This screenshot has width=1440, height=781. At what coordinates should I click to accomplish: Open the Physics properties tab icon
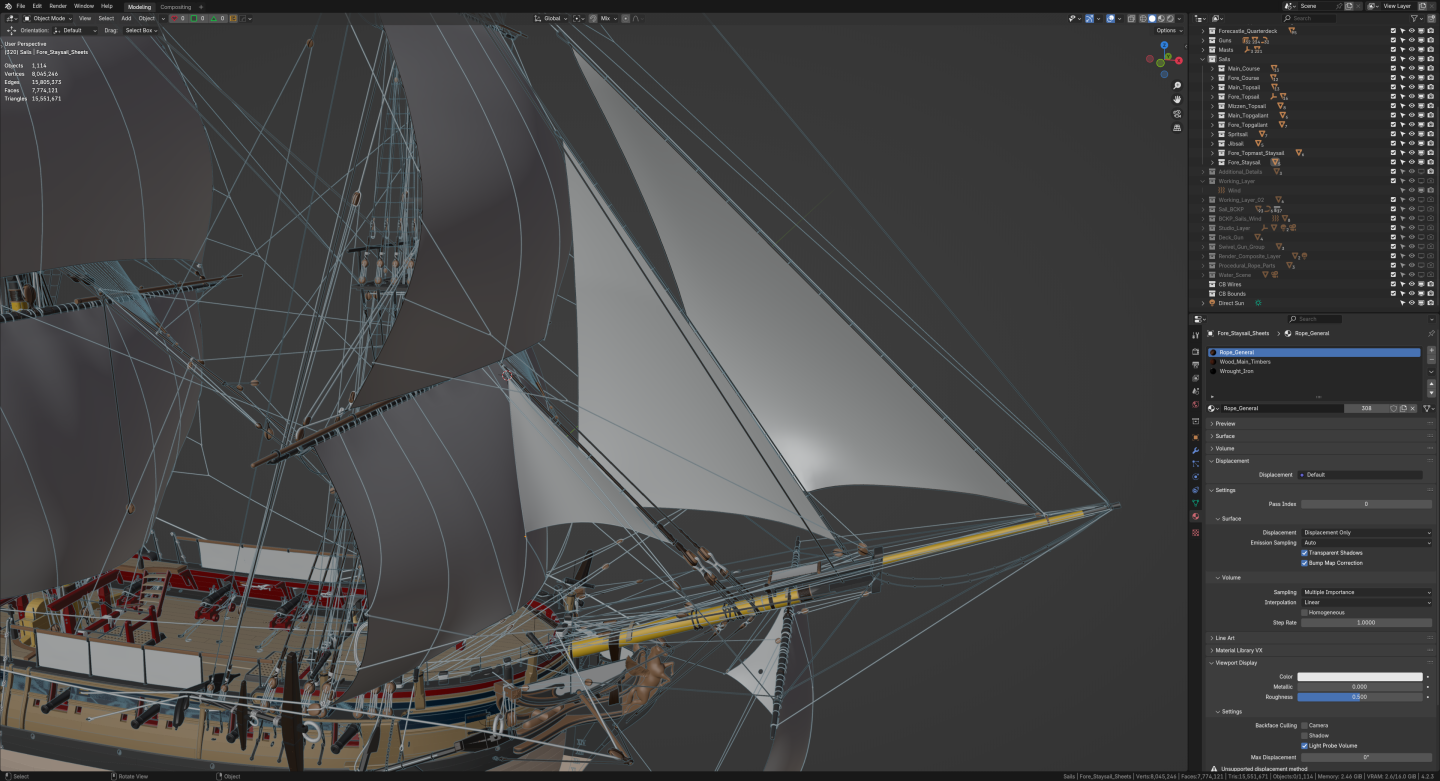[x=1195, y=477]
